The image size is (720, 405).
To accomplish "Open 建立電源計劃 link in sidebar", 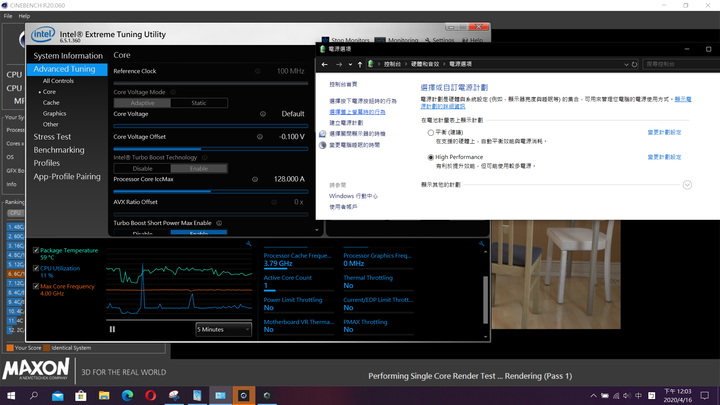I will point(346,123).
